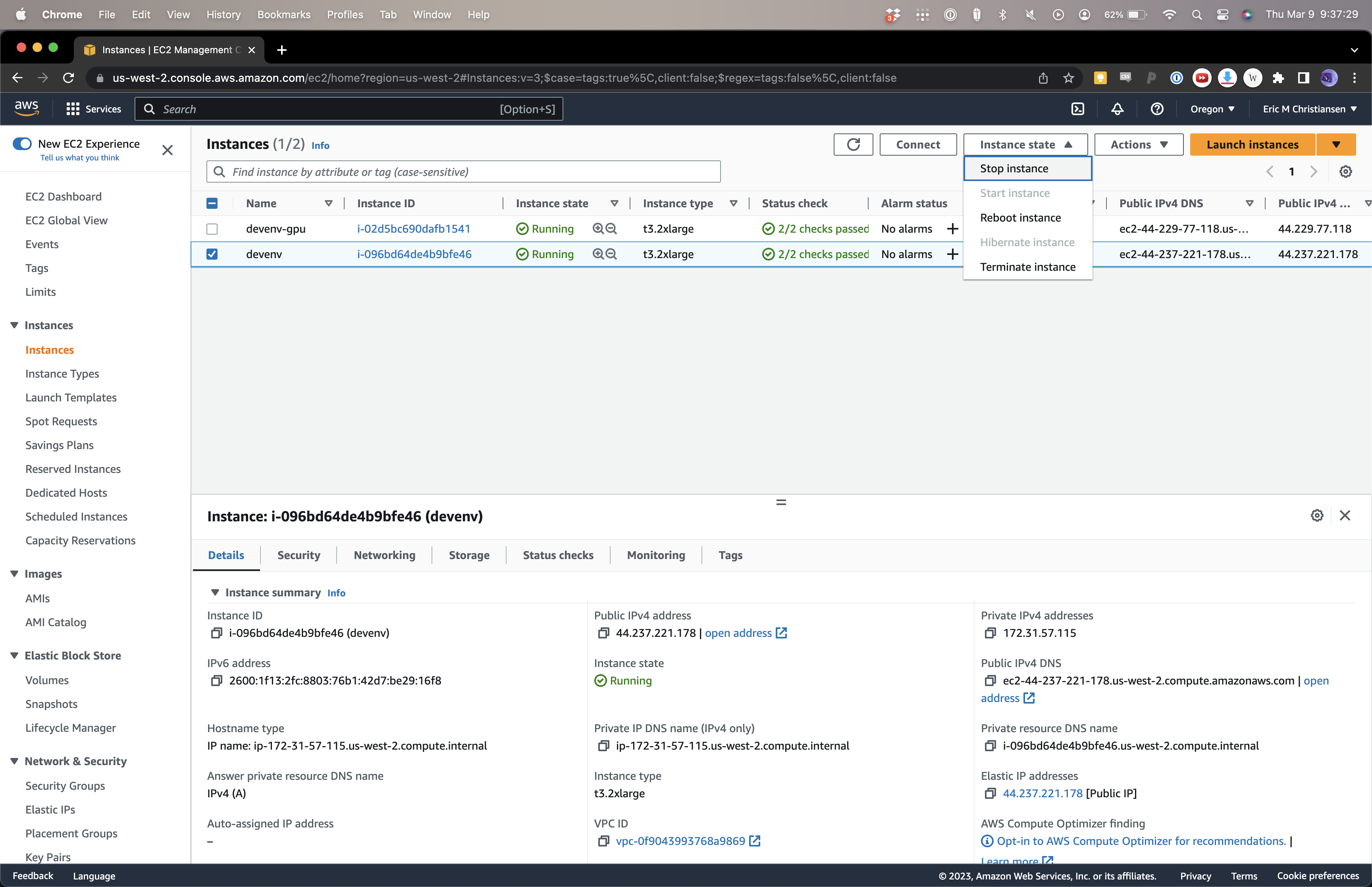Click the Connect button
Screen dimensions: 1372x887
[x=917, y=145]
